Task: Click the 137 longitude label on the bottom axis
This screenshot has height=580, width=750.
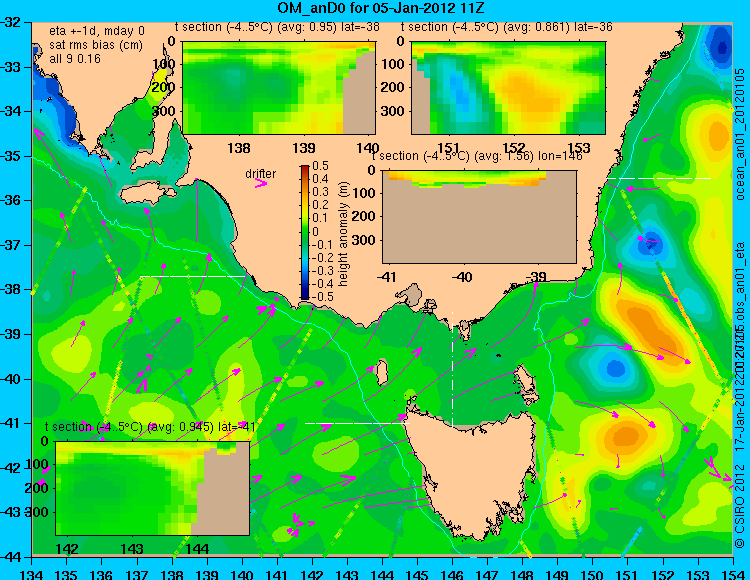Action: click(x=137, y=574)
